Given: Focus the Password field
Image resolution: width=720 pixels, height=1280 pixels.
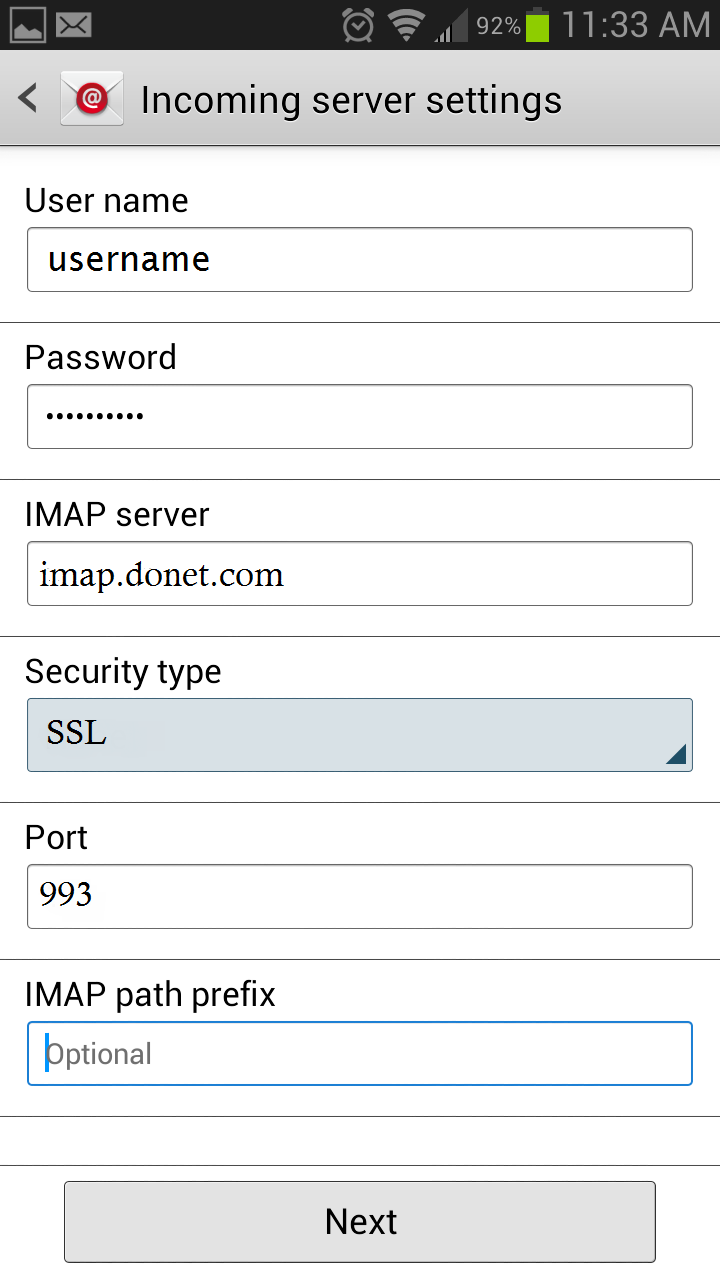Looking at the screenshot, I should 360,416.
